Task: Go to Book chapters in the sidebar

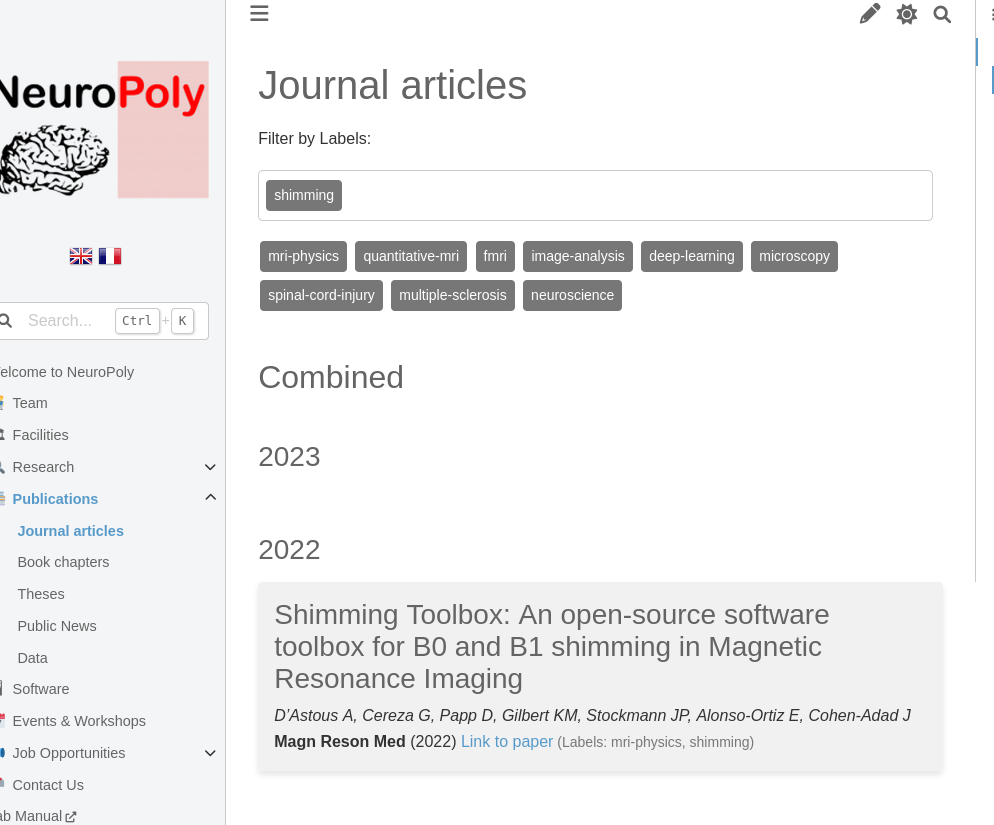Action: [63, 562]
